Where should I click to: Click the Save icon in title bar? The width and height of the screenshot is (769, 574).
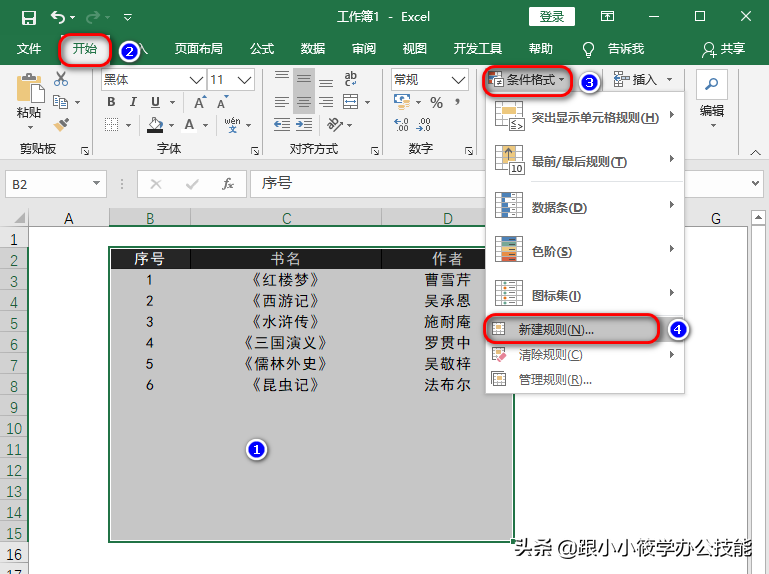pos(29,18)
